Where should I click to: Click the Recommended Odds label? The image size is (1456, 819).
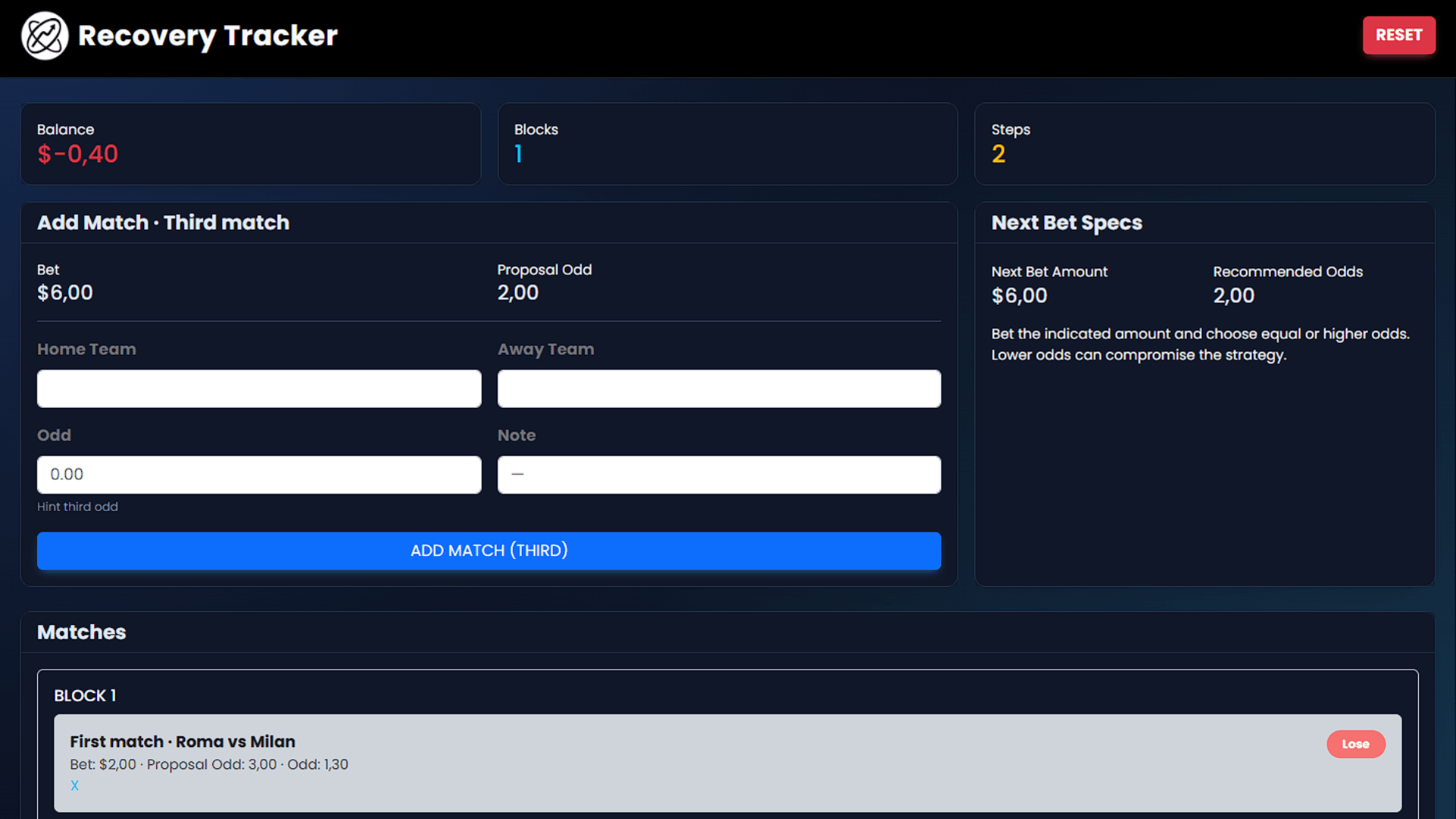click(x=1288, y=271)
